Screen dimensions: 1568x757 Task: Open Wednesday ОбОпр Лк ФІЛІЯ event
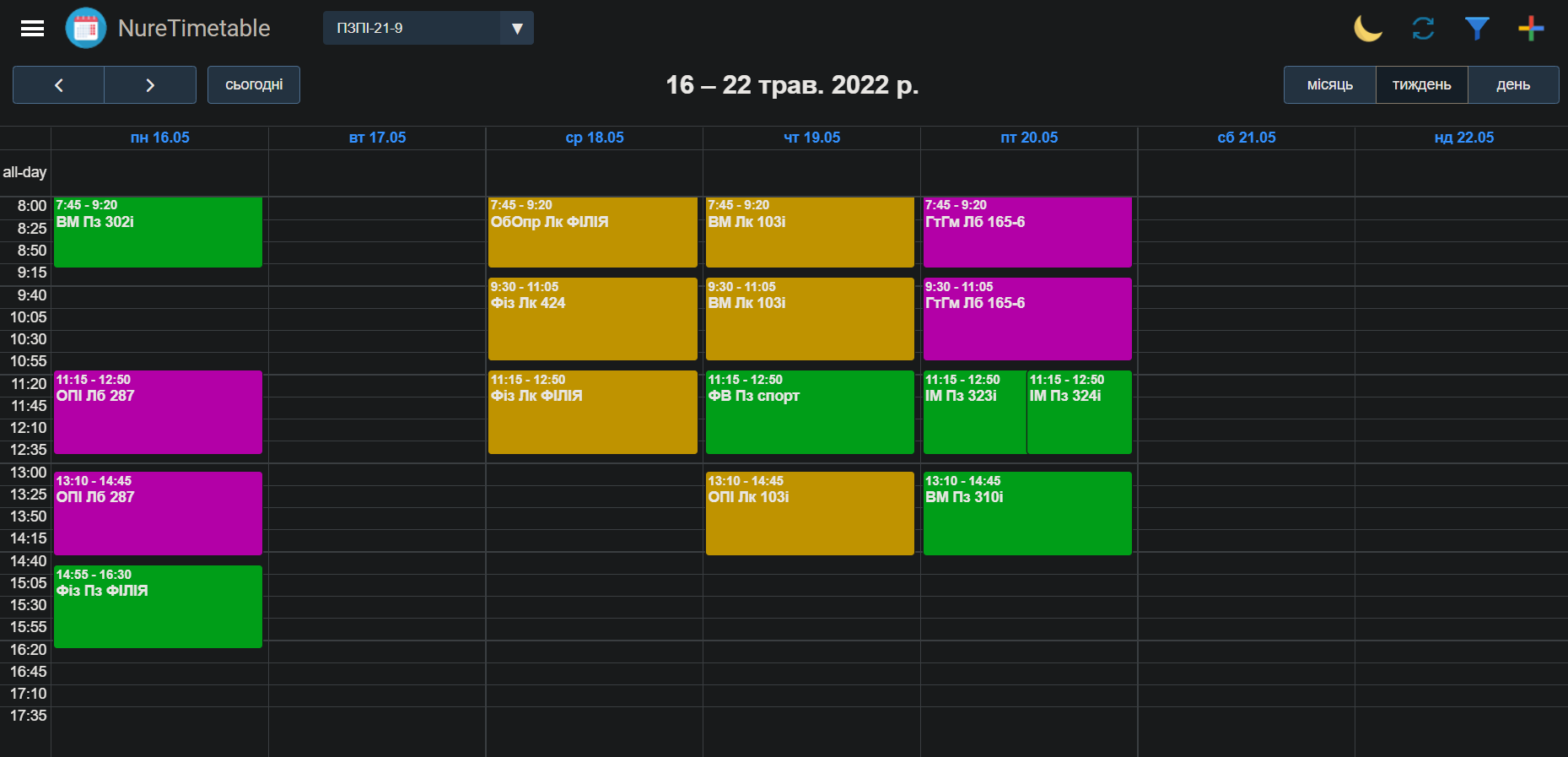593,232
